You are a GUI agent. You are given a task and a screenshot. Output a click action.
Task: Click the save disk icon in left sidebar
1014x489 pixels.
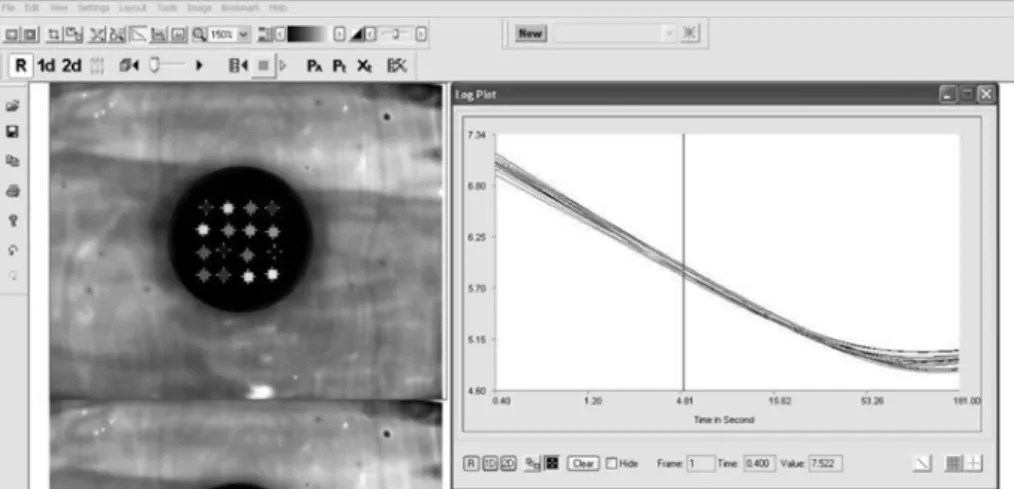click(12, 132)
